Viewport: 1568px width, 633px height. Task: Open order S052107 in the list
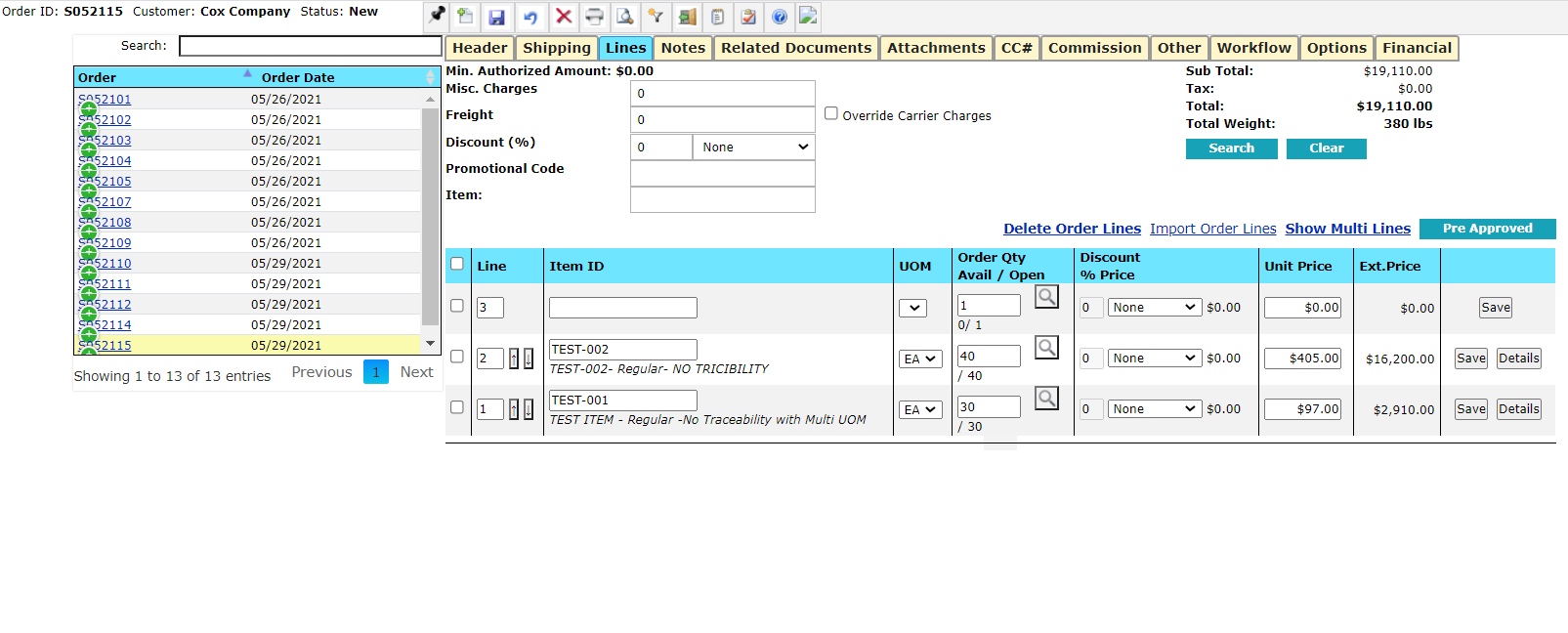coord(105,202)
